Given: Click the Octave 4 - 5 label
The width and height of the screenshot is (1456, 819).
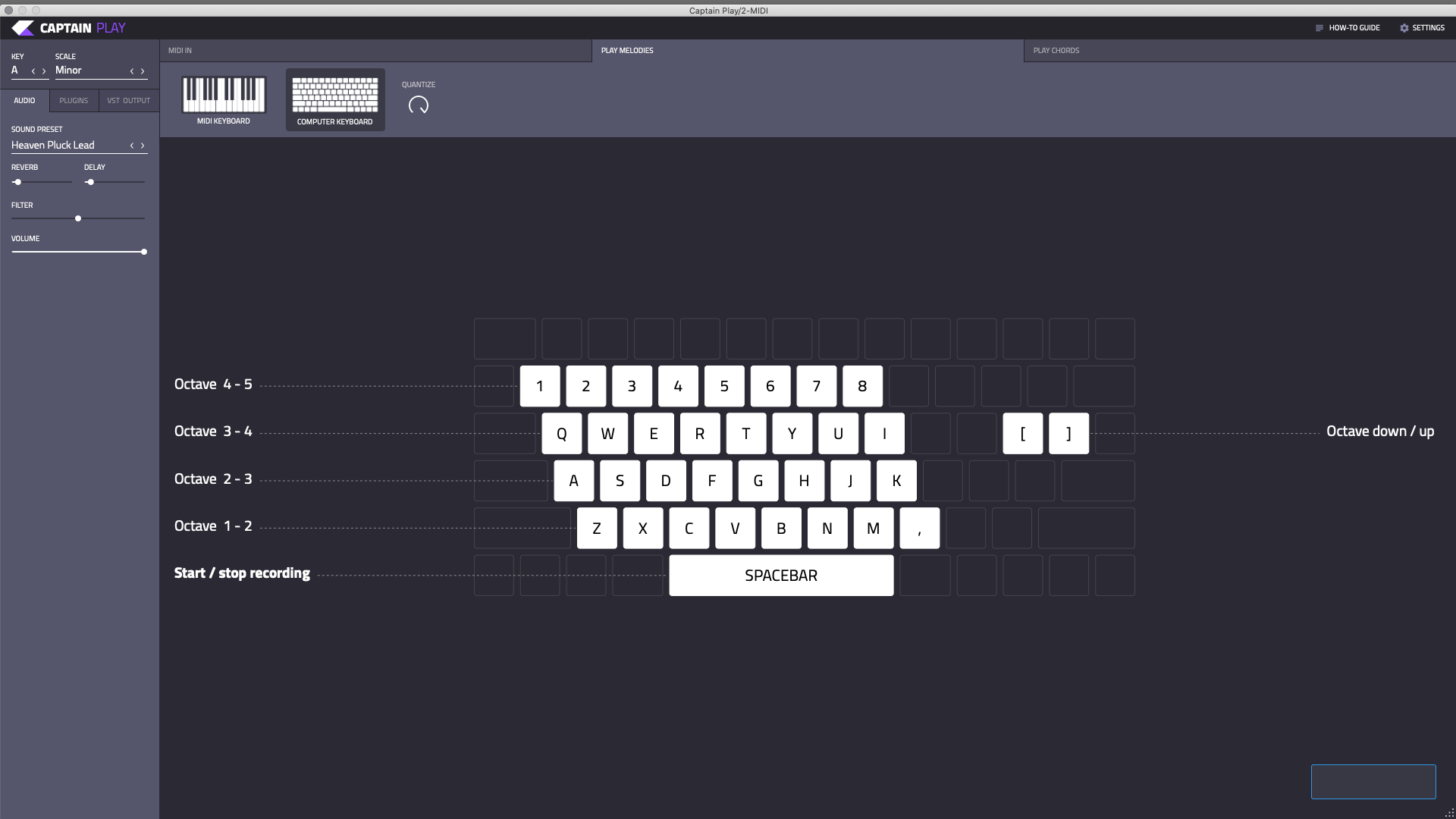Looking at the screenshot, I should pos(213,384).
